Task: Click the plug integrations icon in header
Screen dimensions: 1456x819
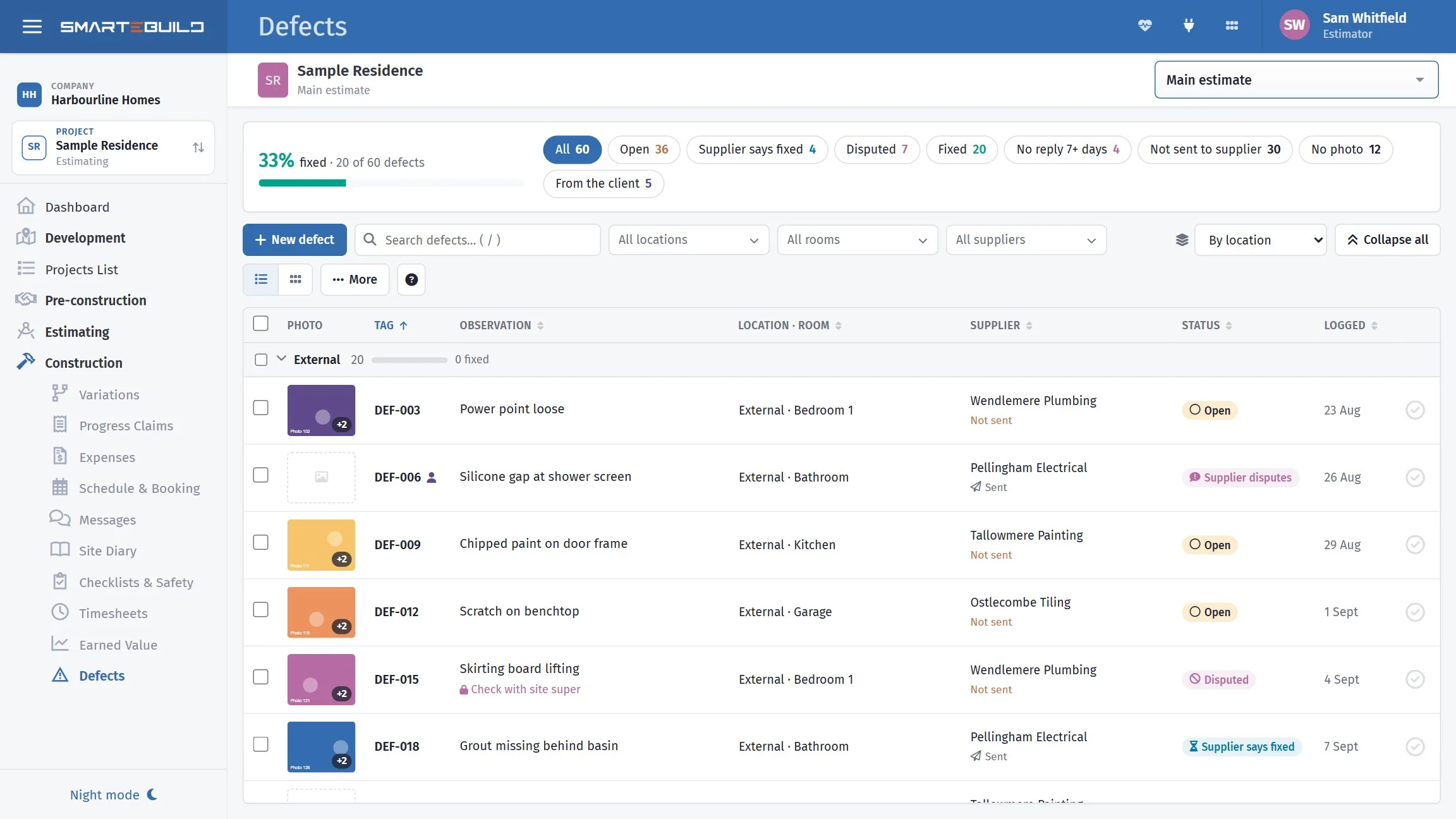Action: 1189,25
